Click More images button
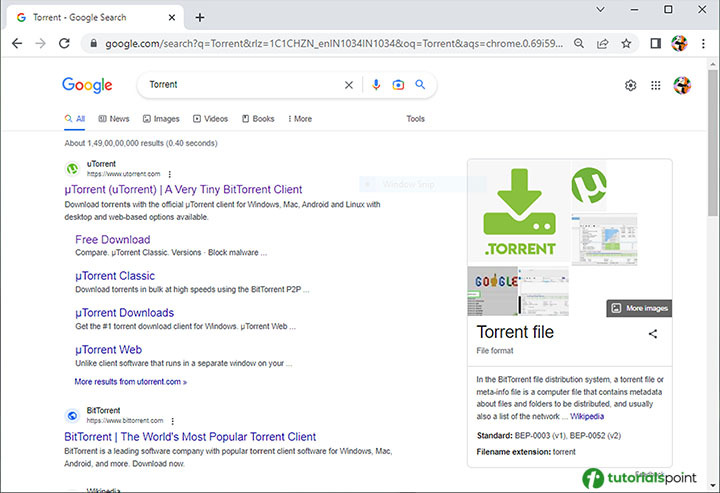Screen dimensions: 720x493 click(x=639, y=308)
